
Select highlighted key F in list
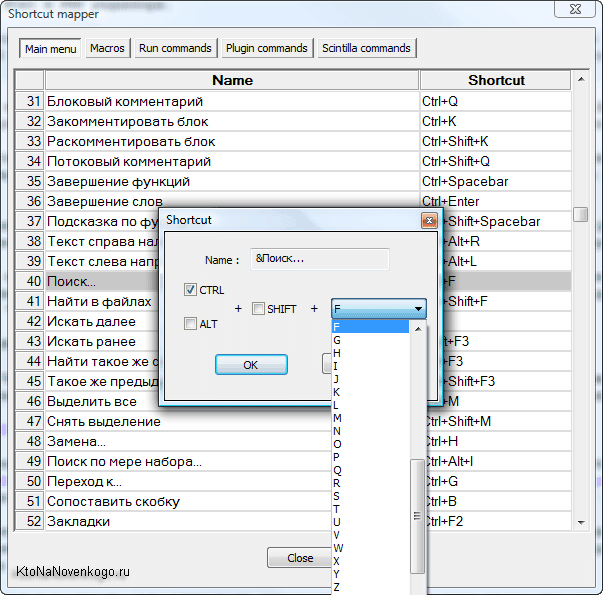370,327
